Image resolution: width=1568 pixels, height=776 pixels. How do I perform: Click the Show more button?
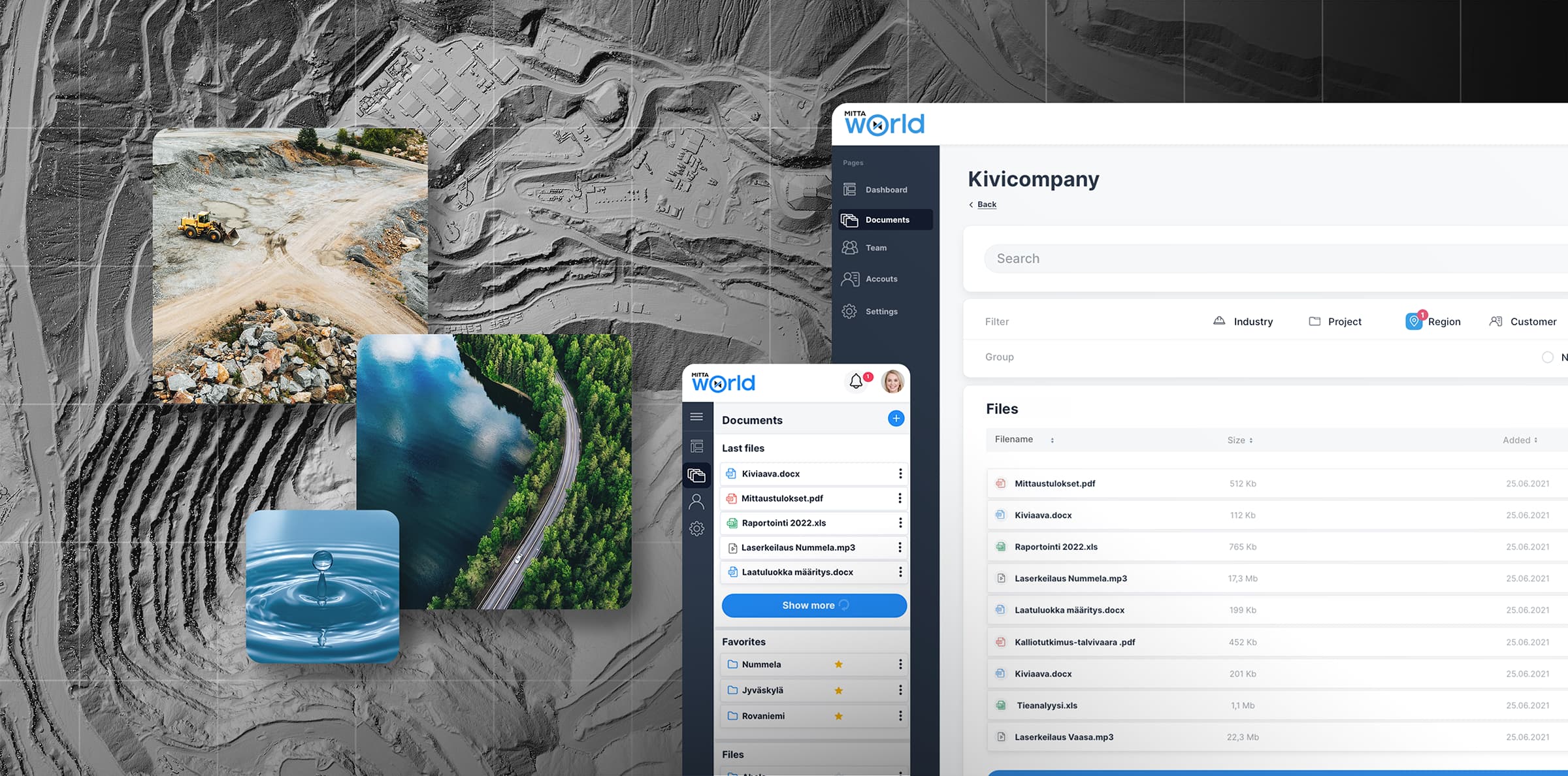coord(814,604)
